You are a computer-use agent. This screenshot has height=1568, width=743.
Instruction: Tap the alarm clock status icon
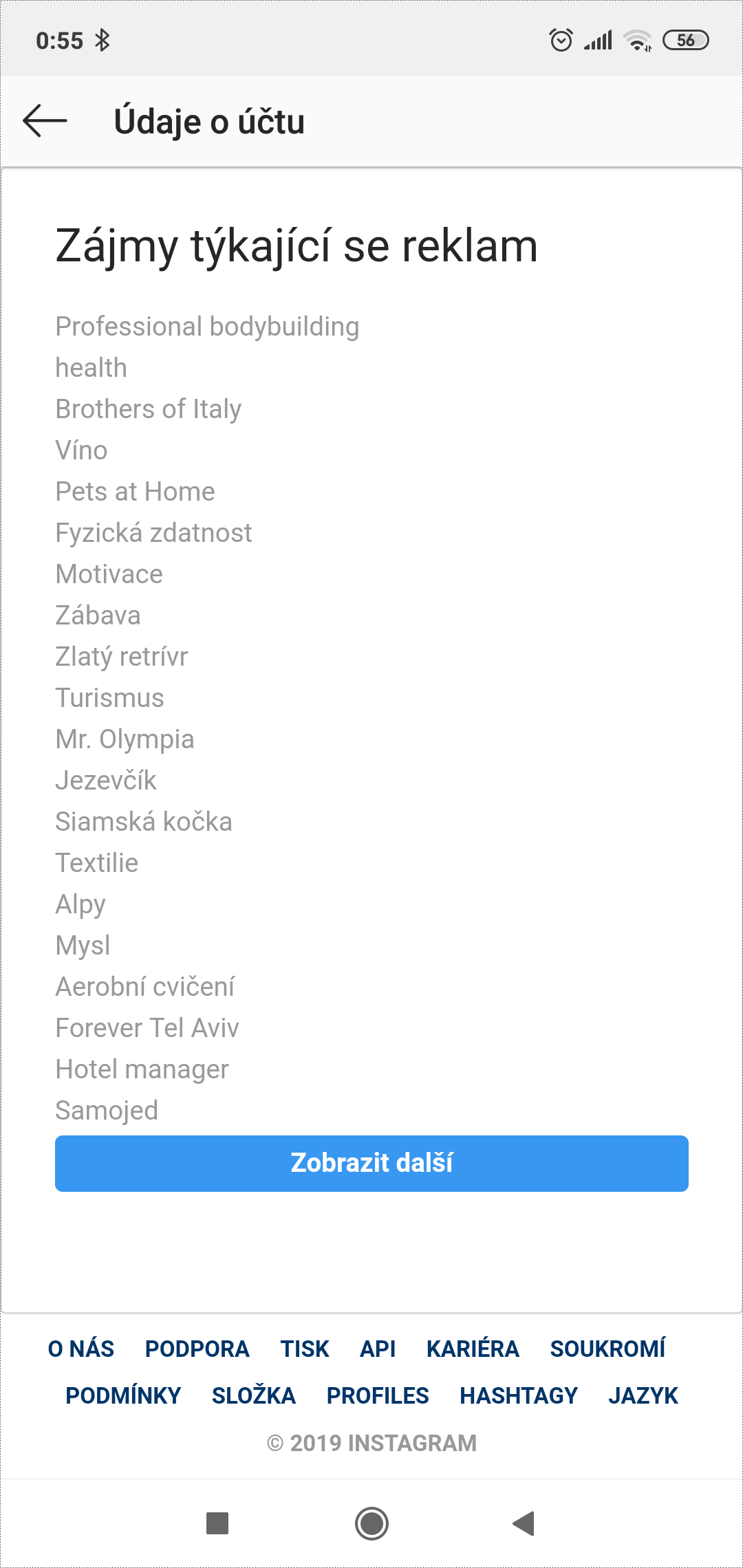pos(561,41)
